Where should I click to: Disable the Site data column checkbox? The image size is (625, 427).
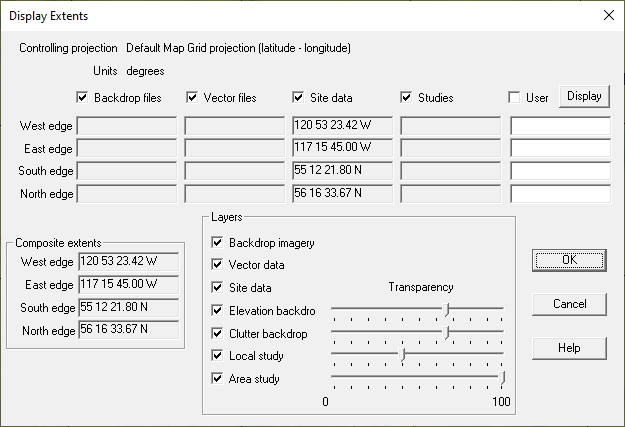298,98
